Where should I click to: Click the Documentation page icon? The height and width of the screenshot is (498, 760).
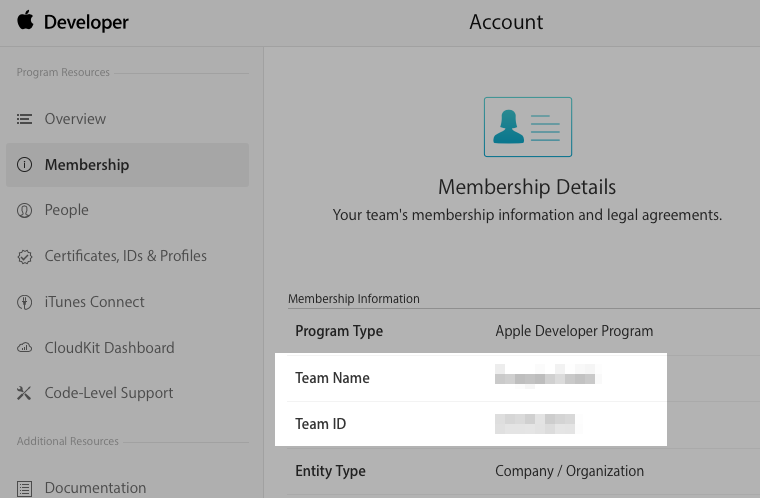24,488
